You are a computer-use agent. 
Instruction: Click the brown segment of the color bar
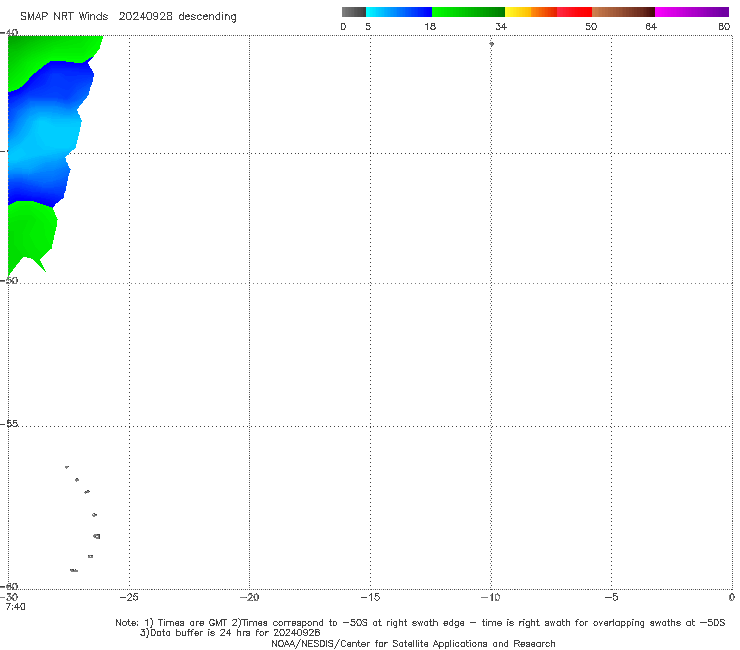click(623, 12)
